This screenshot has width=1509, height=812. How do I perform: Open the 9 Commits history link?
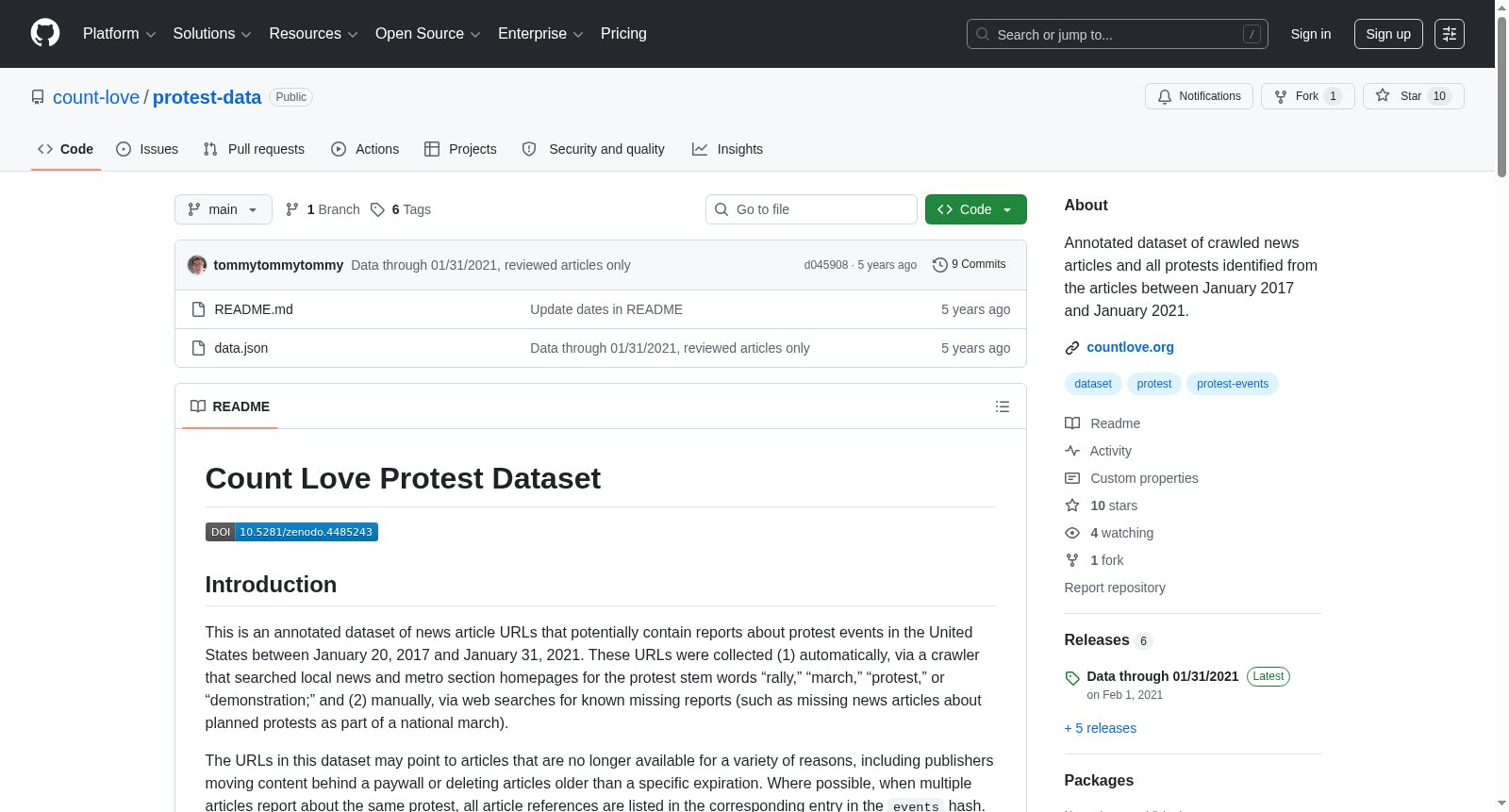pyautogui.click(x=970, y=265)
